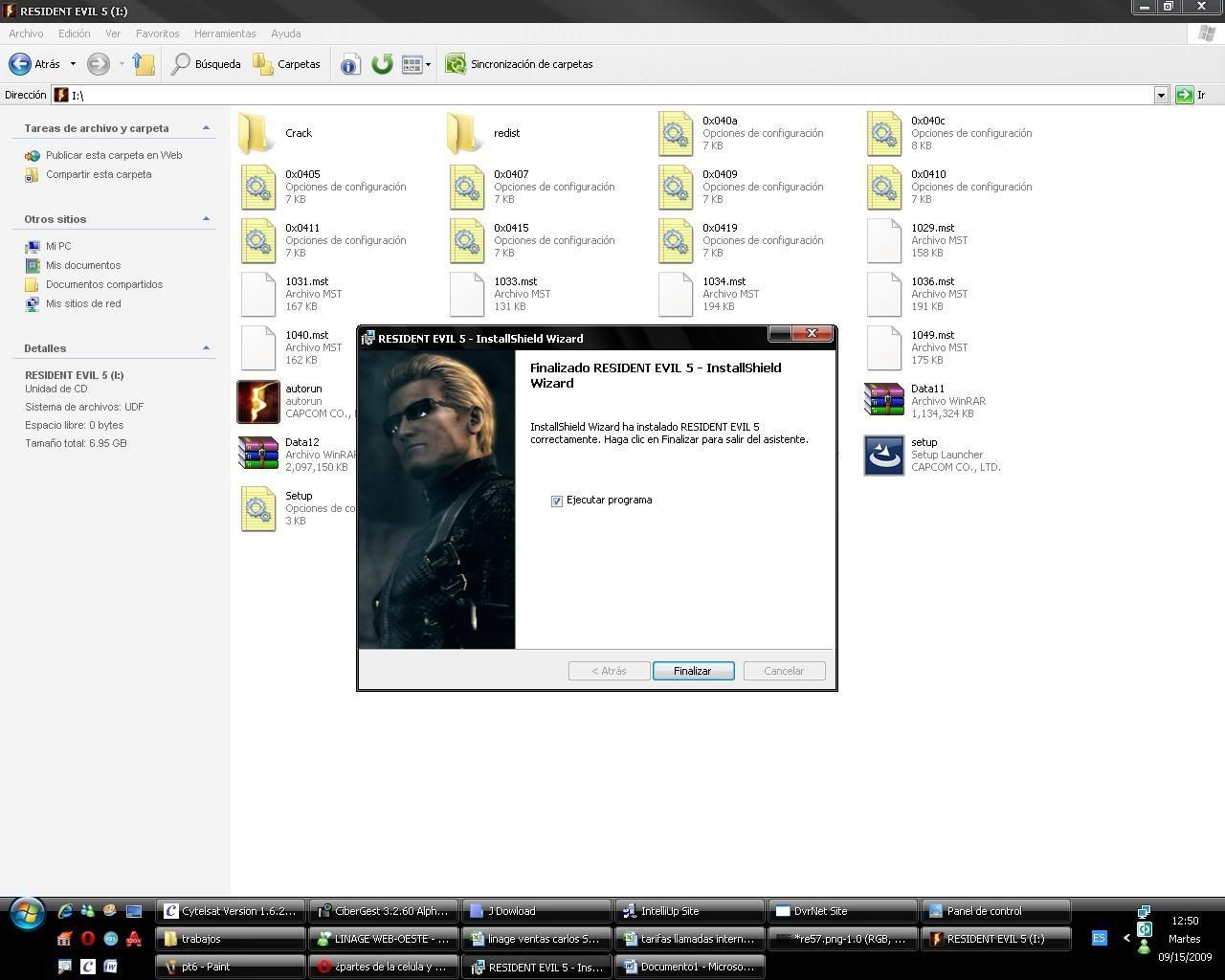Open the views dropdown arrow
This screenshot has height=980, width=1225.
coord(428,64)
